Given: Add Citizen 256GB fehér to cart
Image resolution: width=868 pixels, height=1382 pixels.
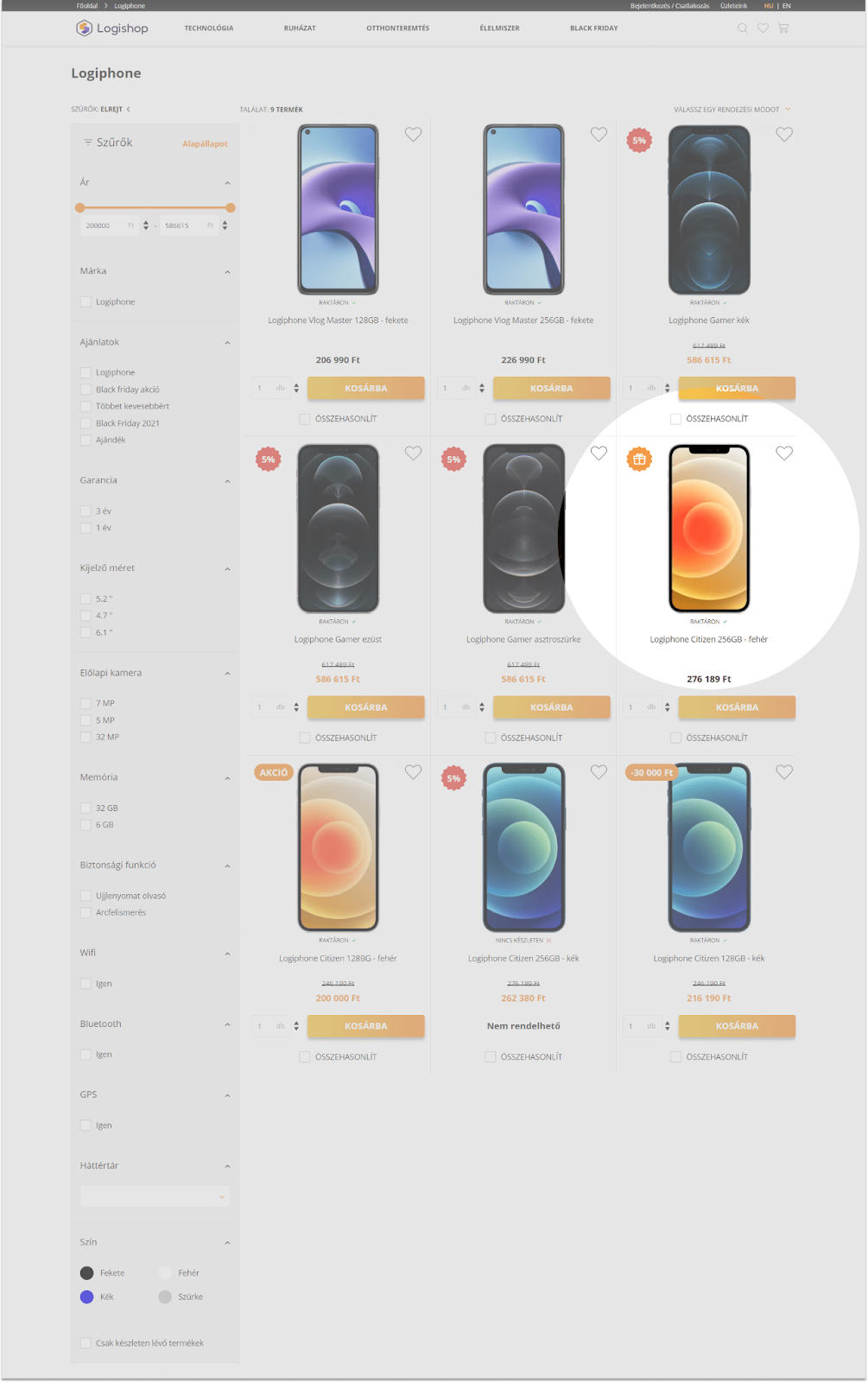Looking at the screenshot, I should click(737, 707).
